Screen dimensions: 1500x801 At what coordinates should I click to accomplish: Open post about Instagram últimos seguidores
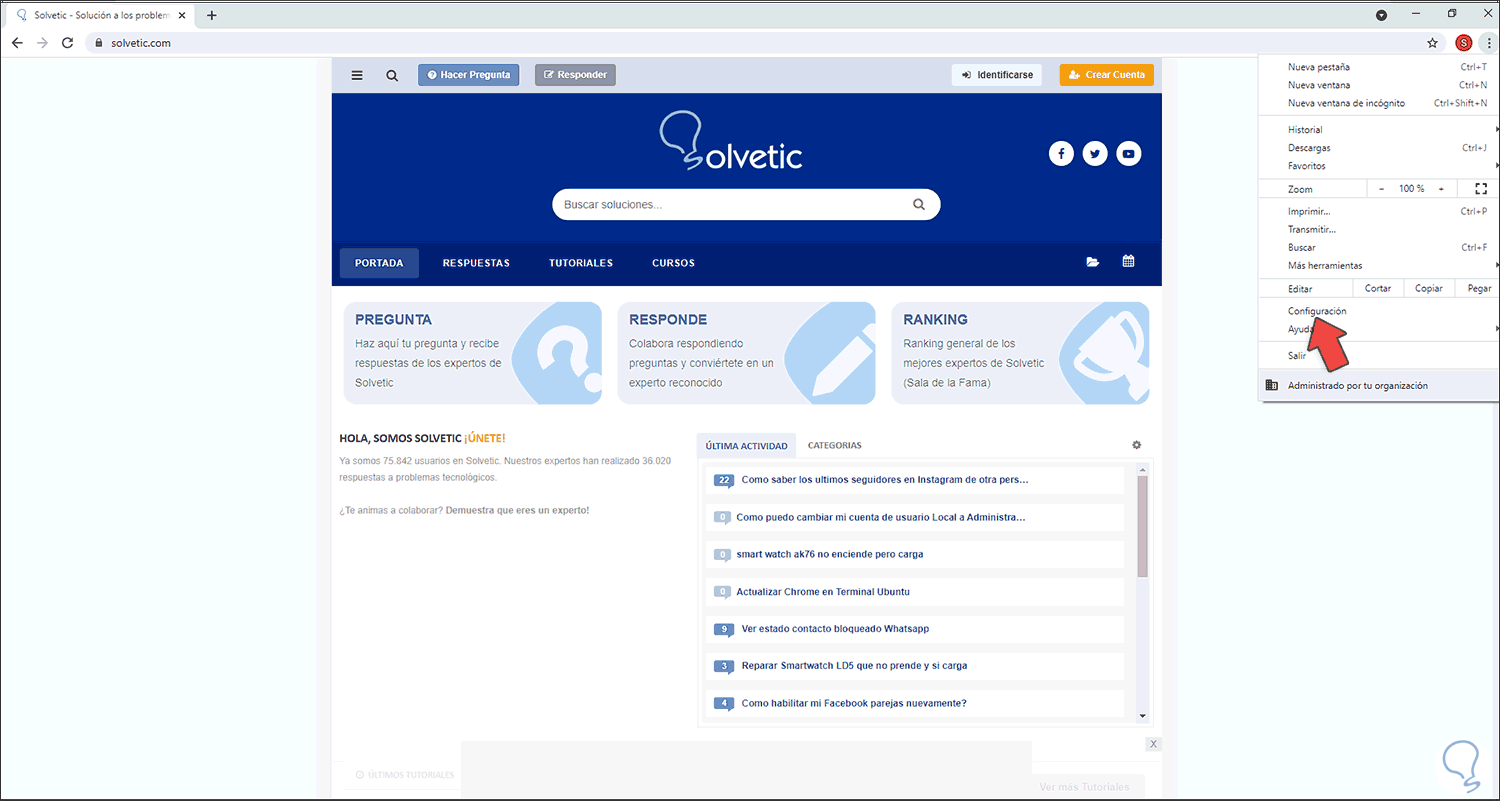[885, 480]
